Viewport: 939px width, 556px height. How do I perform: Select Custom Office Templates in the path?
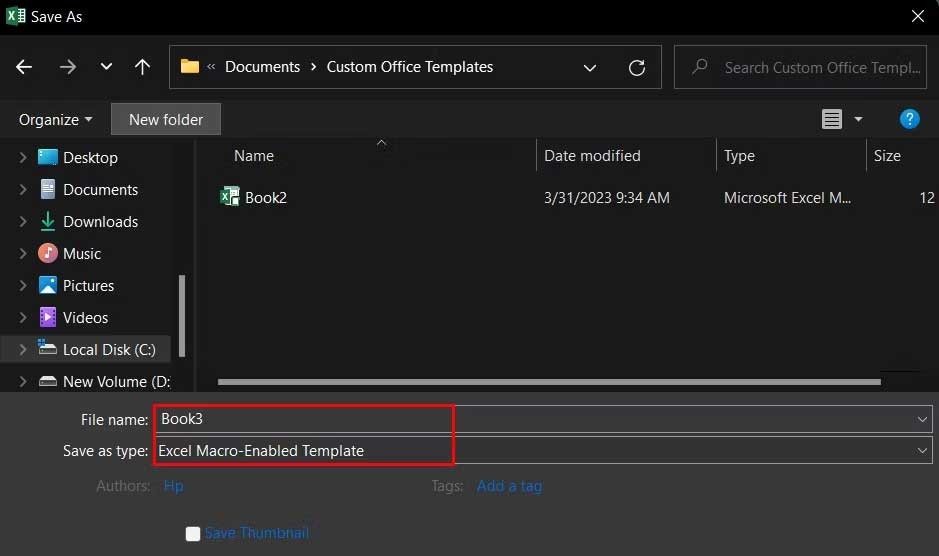pos(410,67)
